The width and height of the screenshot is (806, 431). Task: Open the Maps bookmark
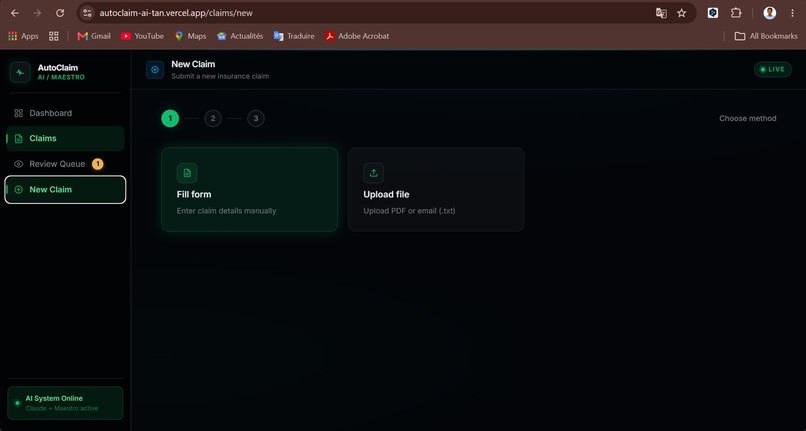(x=191, y=36)
